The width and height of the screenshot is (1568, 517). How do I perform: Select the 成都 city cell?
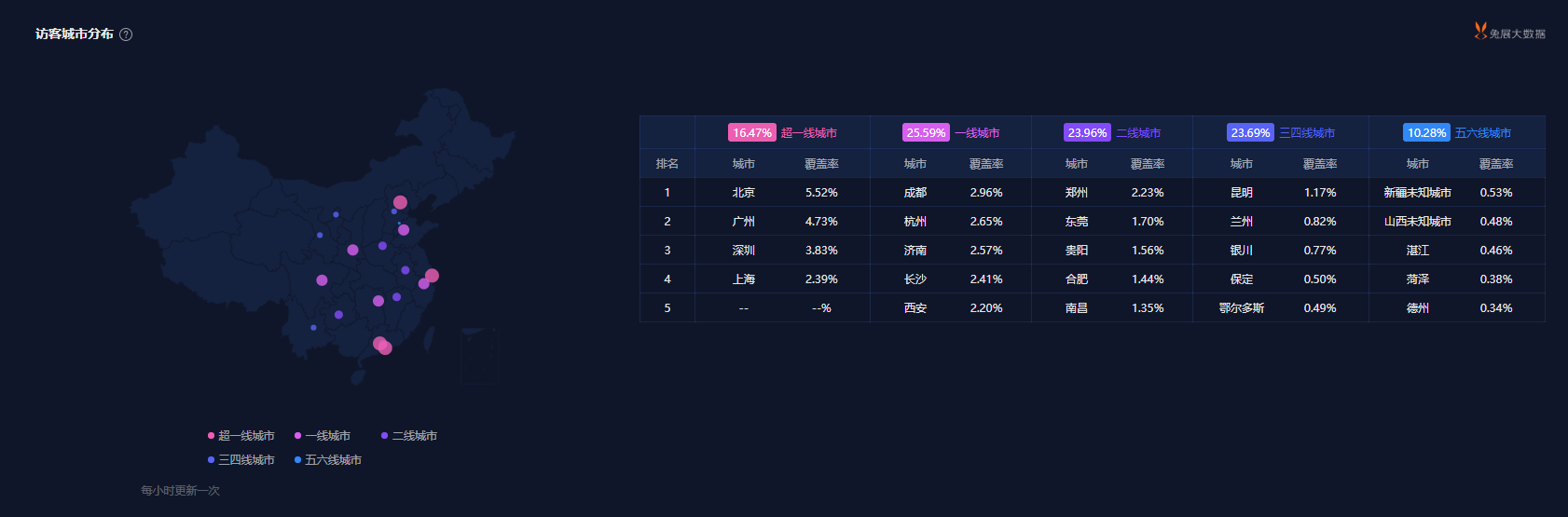click(915, 193)
